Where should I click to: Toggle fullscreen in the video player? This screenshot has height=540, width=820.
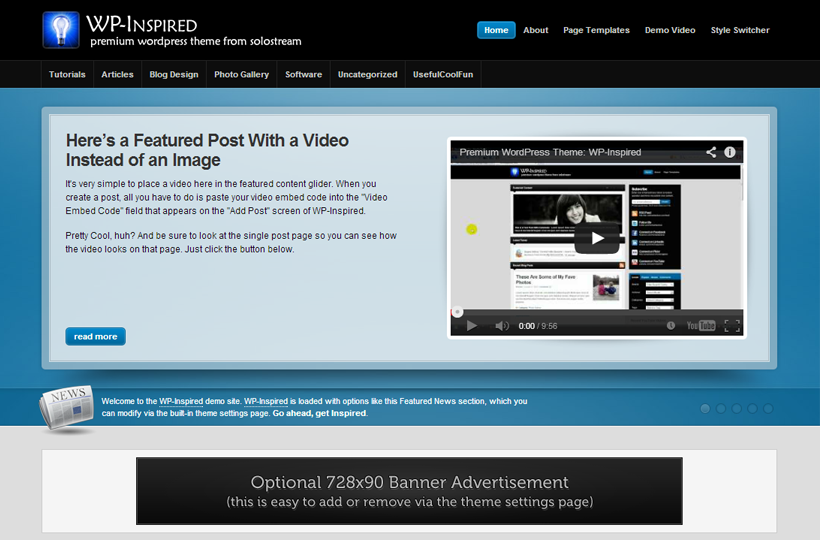[732, 326]
